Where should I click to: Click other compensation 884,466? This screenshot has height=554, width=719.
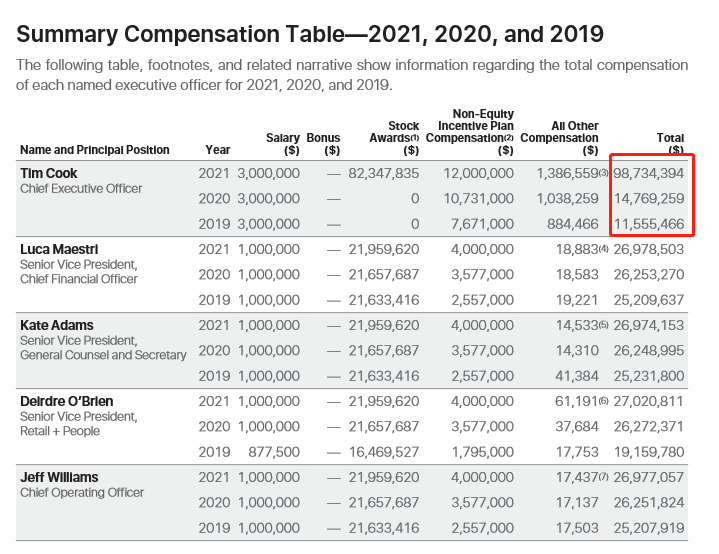(572, 224)
